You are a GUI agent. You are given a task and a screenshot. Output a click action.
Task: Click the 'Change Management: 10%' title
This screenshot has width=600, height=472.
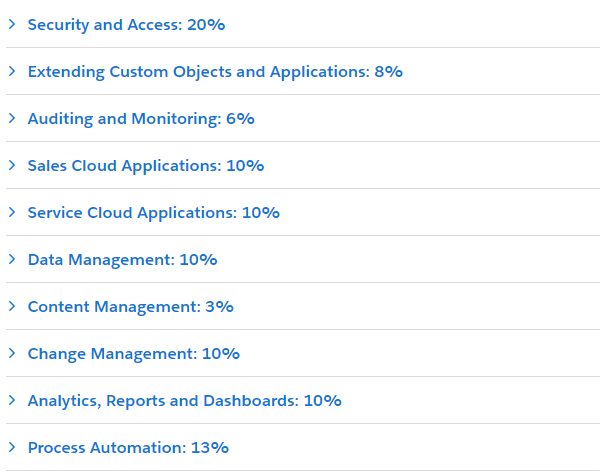coord(133,354)
